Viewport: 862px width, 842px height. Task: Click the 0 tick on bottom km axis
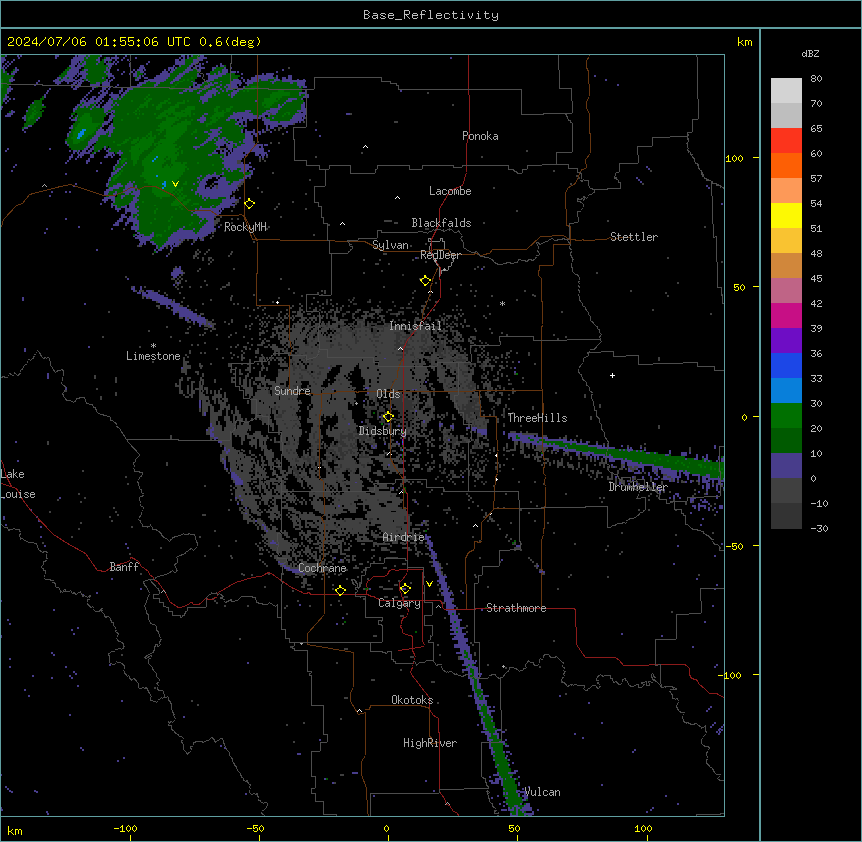(x=386, y=829)
